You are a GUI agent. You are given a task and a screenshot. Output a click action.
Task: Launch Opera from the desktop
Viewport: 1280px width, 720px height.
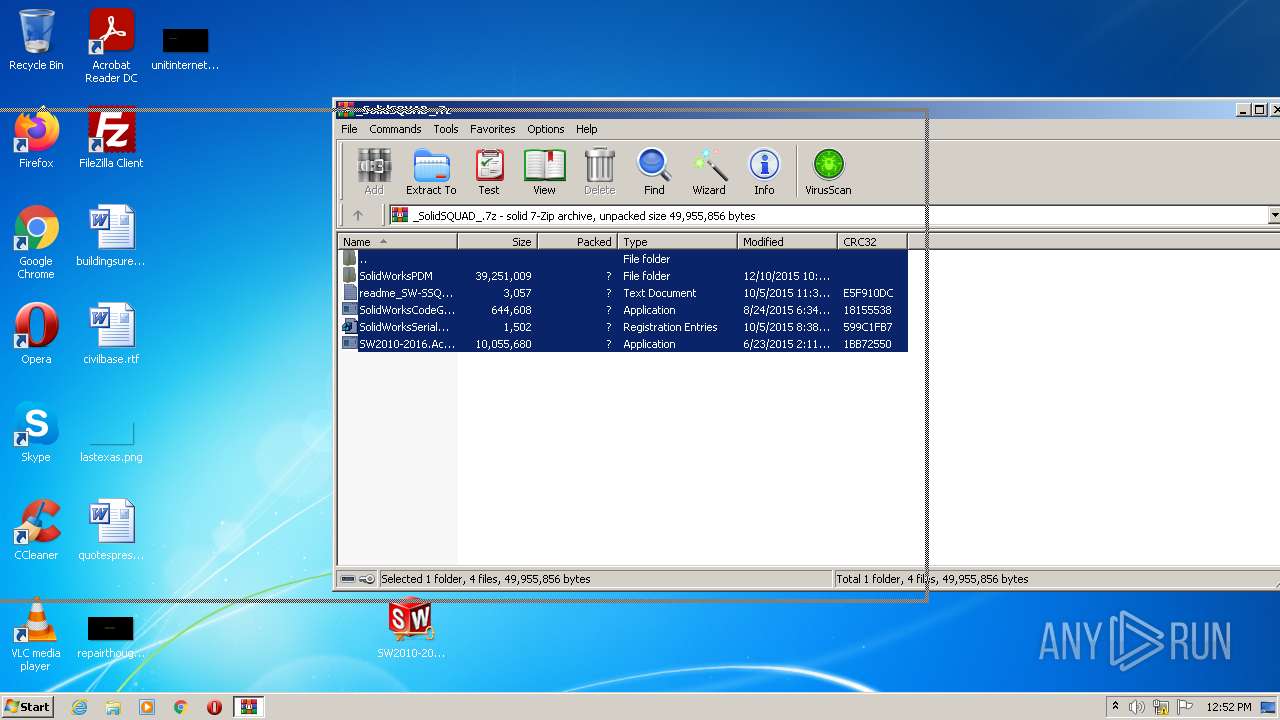point(36,334)
